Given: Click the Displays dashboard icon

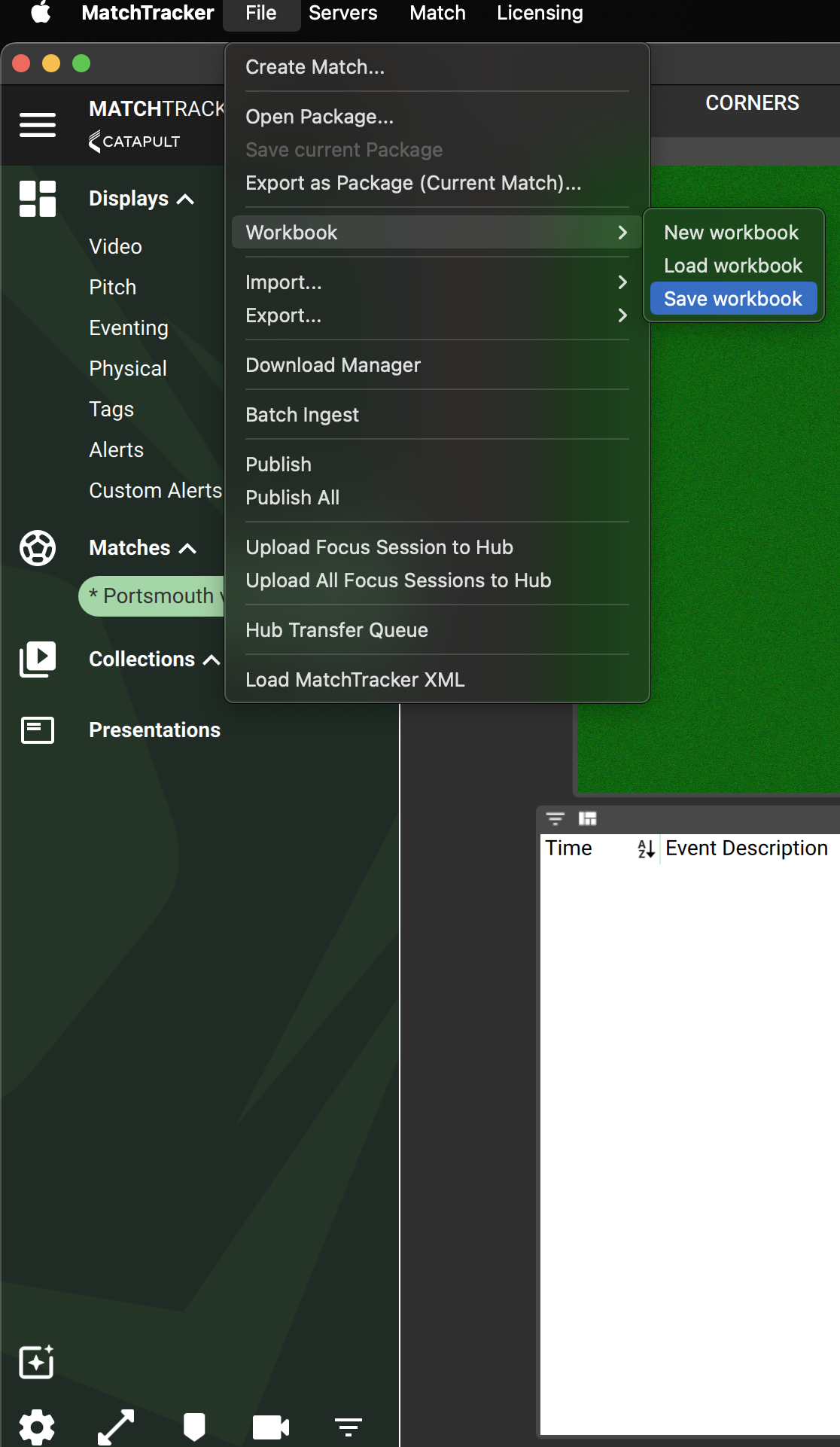Looking at the screenshot, I should [x=38, y=199].
